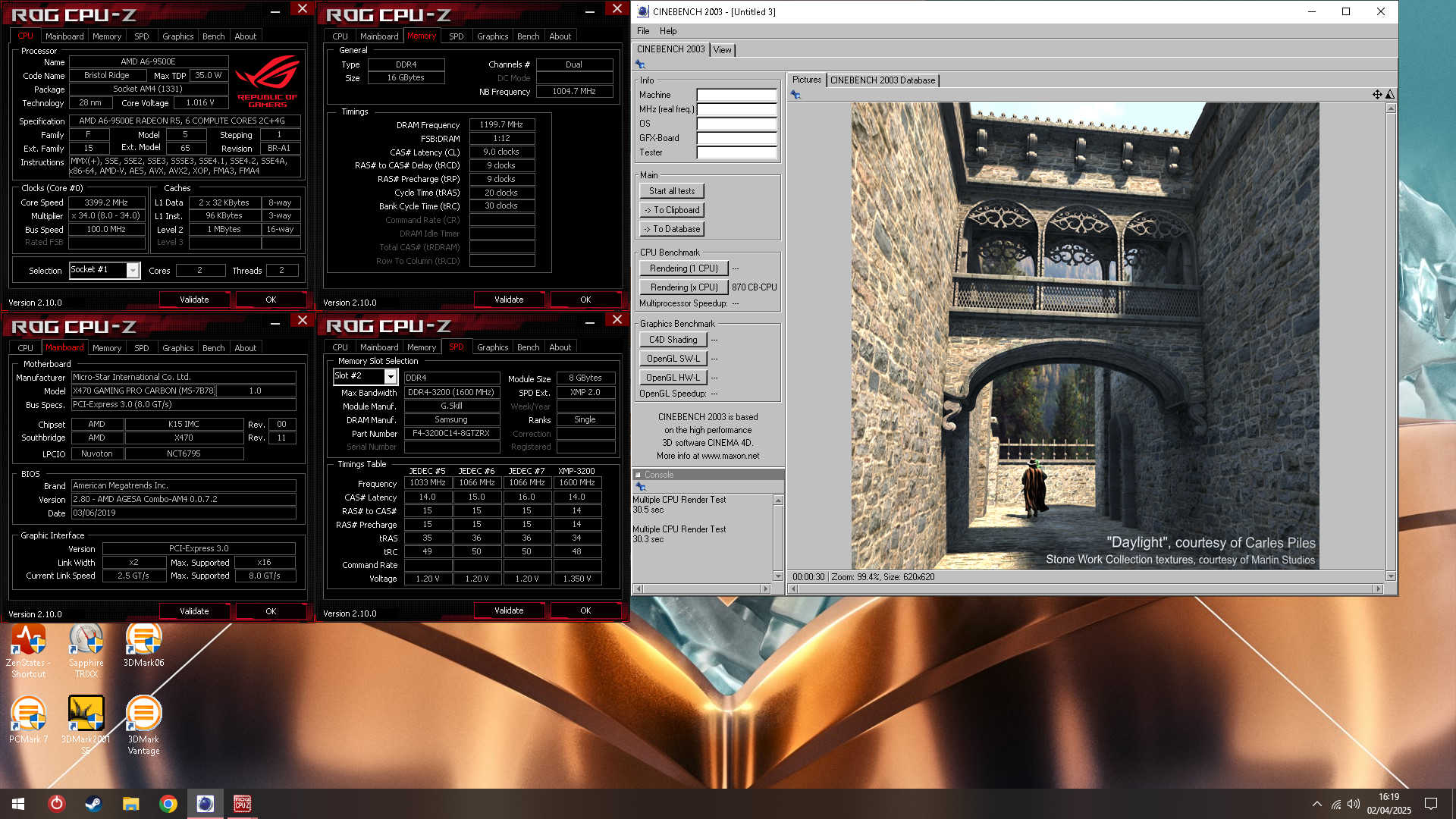Minimize the SPD CPU-Z window
1456x819 pixels.
coord(589,322)
